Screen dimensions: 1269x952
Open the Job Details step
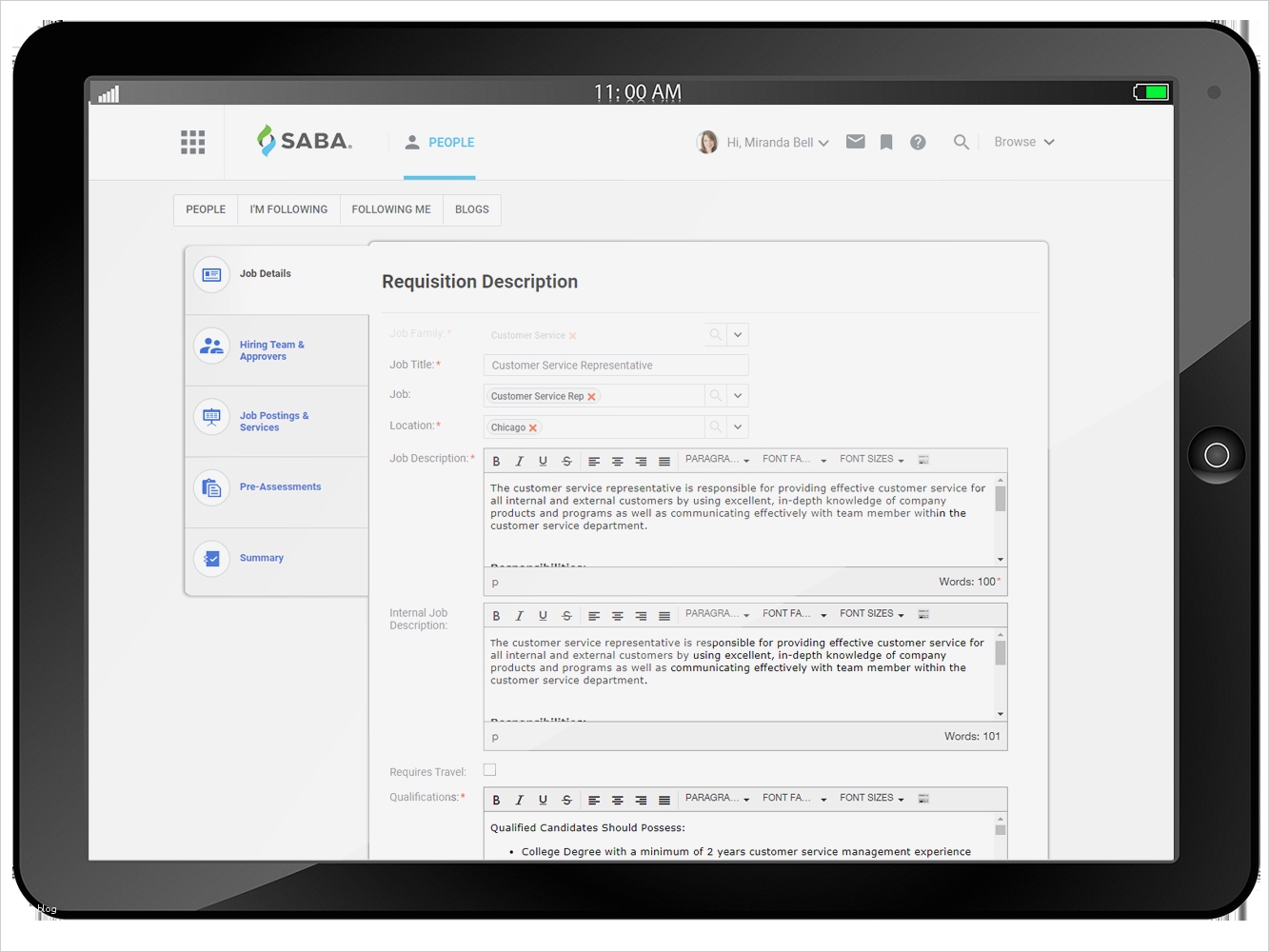coord(277,274)
